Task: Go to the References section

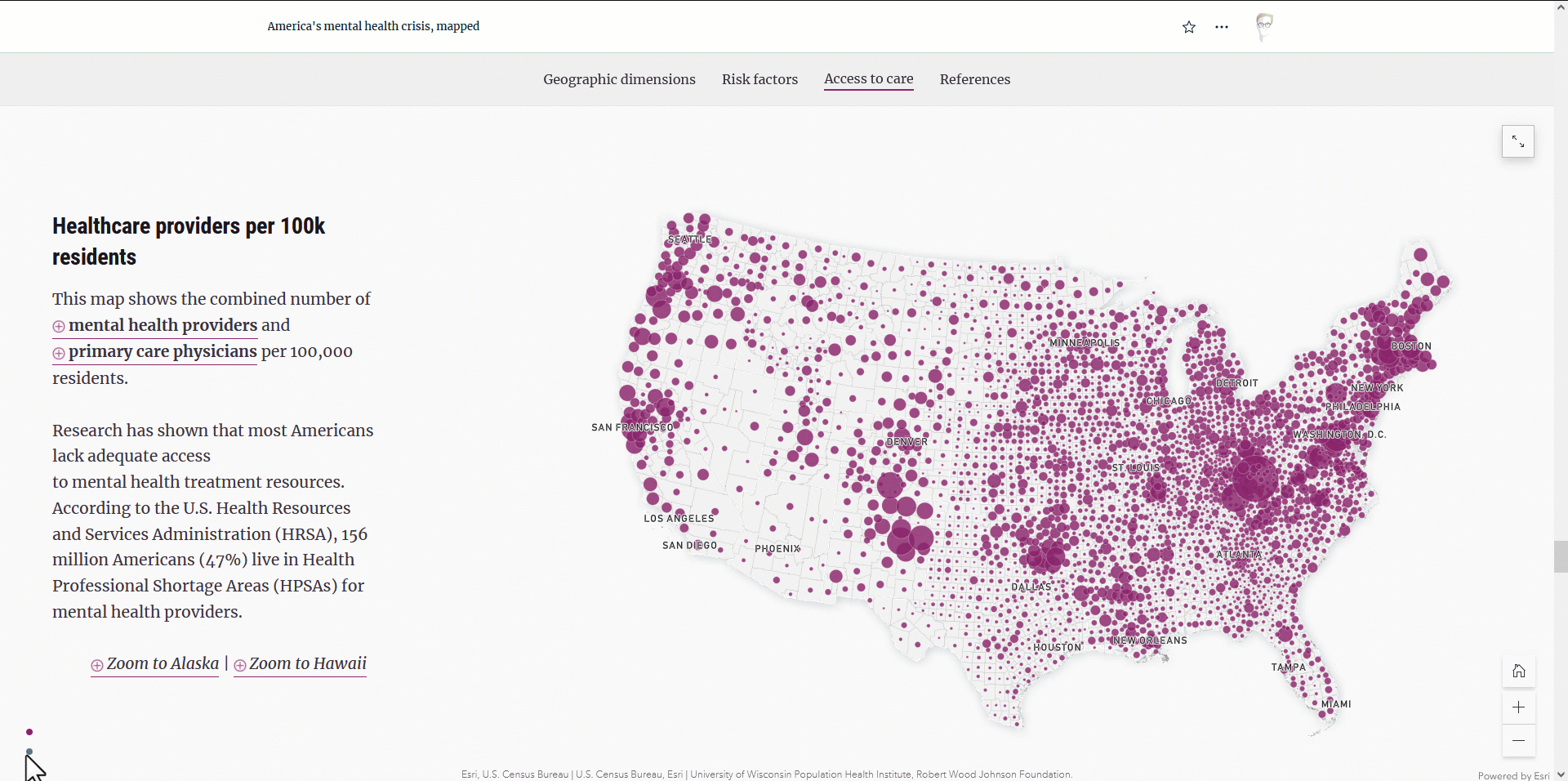Action: pyautogui.click(x=974, y=79)
